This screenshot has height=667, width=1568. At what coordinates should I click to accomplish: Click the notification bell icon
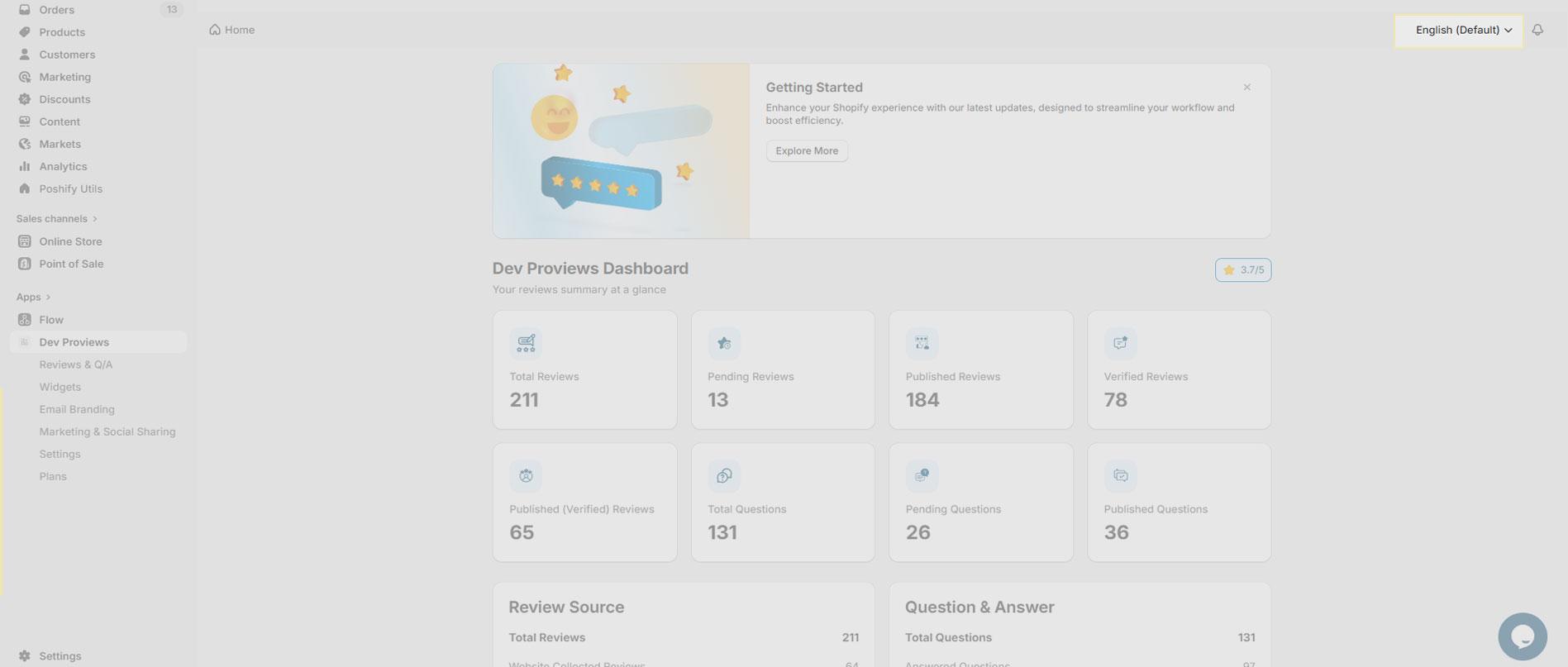1537,30
